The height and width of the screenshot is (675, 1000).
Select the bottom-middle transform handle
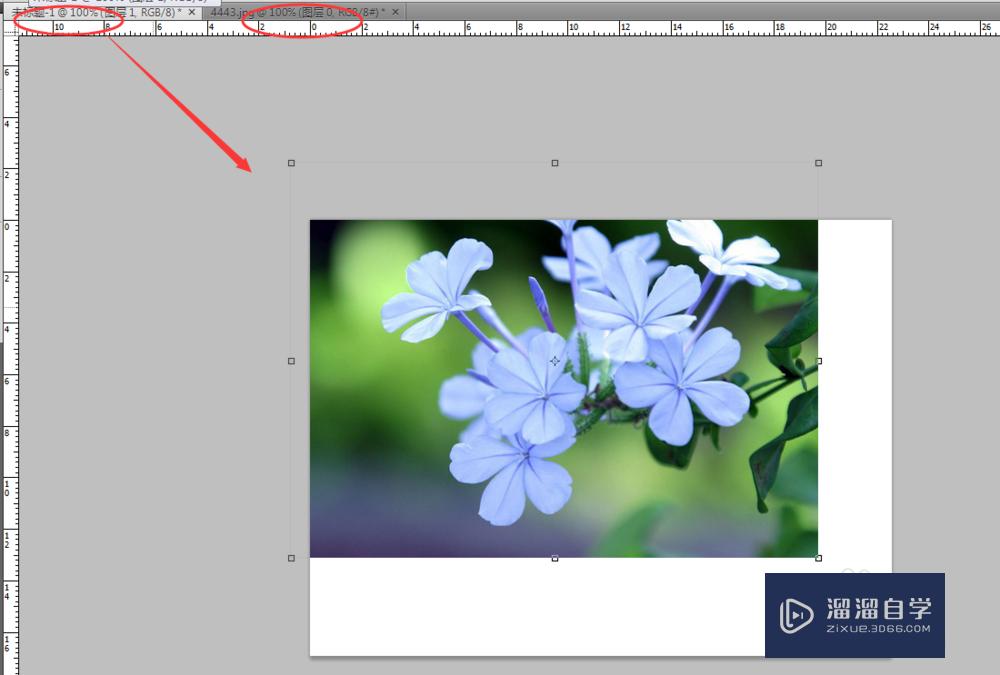(555, 558)
